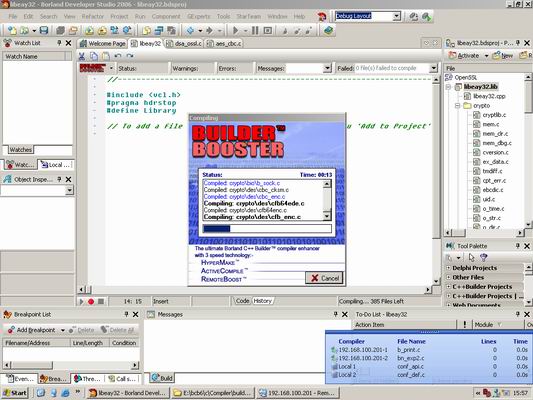Screen dimensions: 533x400
Task: Open the Debug Layout combo box
Action: tap(396, 16)
